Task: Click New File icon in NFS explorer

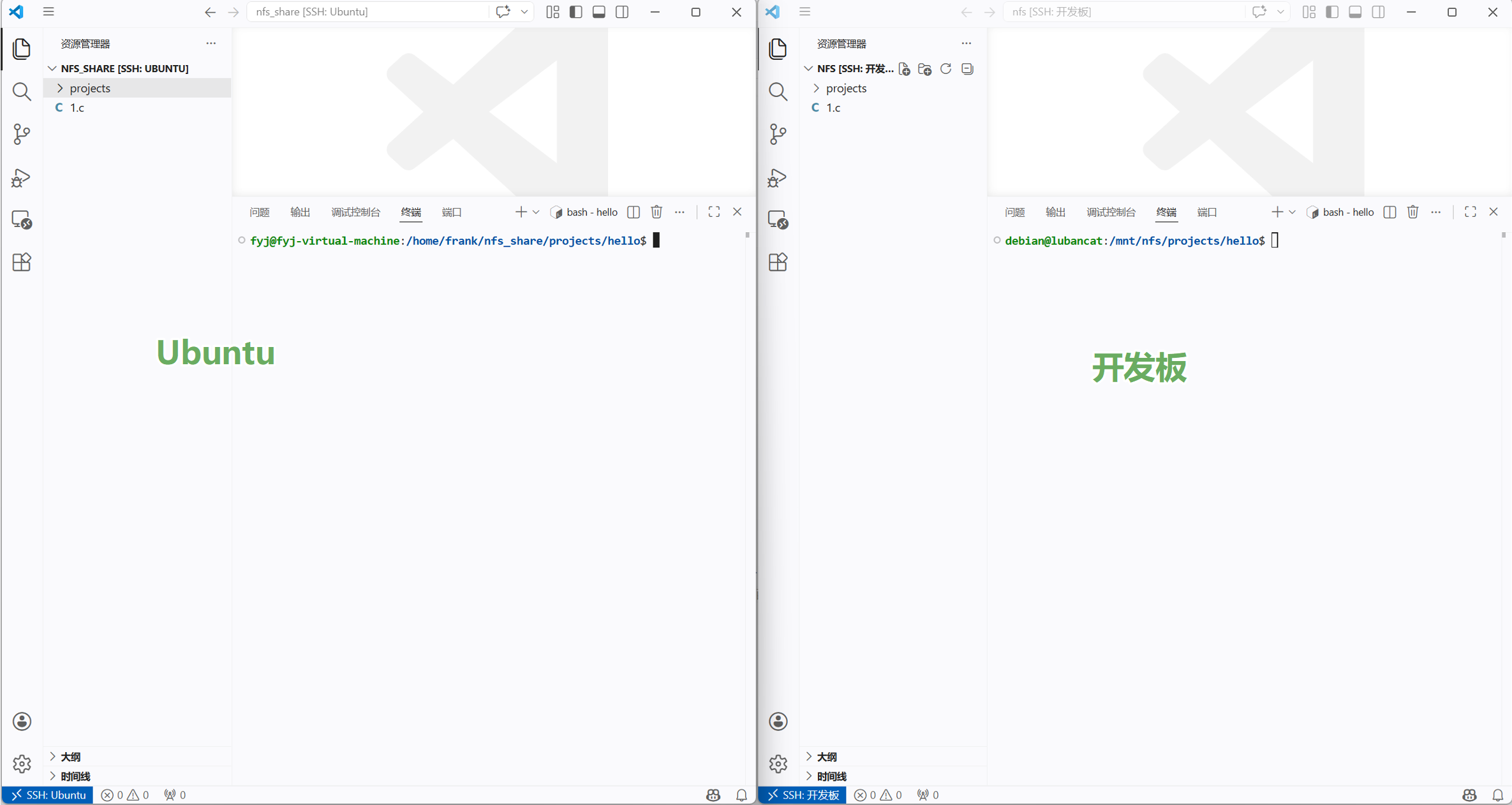Action: pos(904,69)
